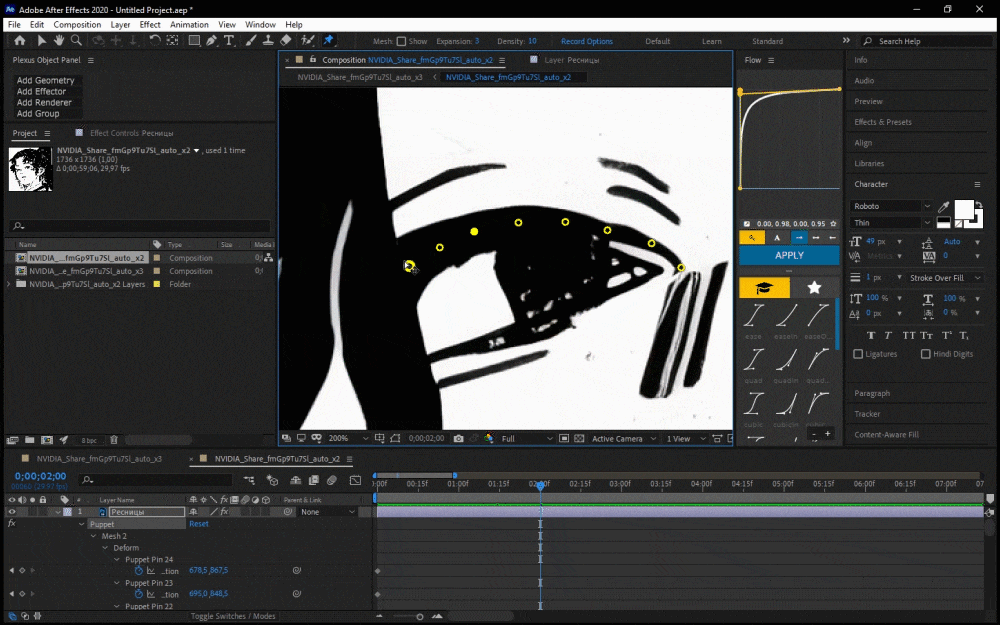Click Reset next to Puppet effect
This screenshot has width=1000, height=625.
tap(198, 524)
